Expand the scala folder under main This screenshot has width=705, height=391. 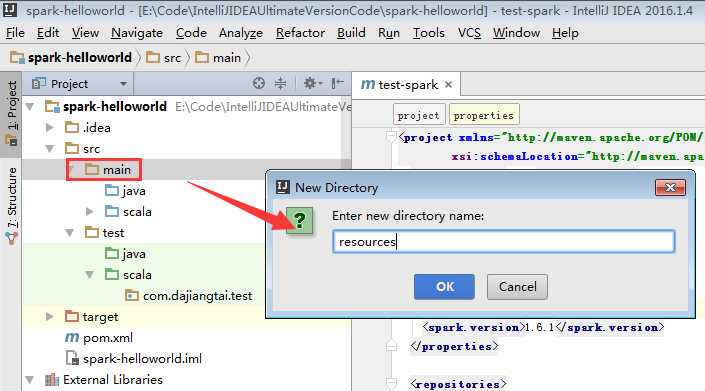click(90, 212)
